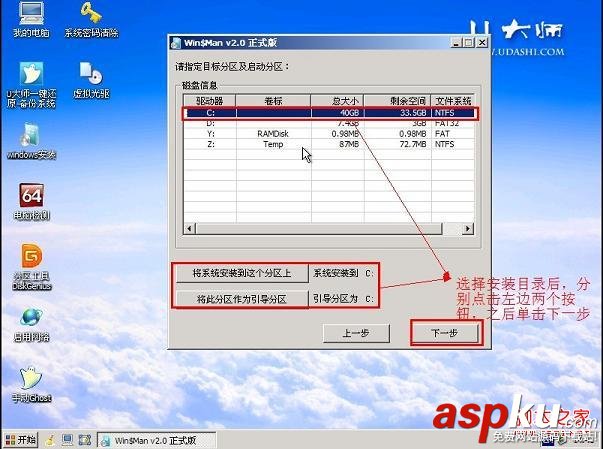This screenshot has height=449, width=603.
Task: Select the D: drive row
Action: coord(329,123)
